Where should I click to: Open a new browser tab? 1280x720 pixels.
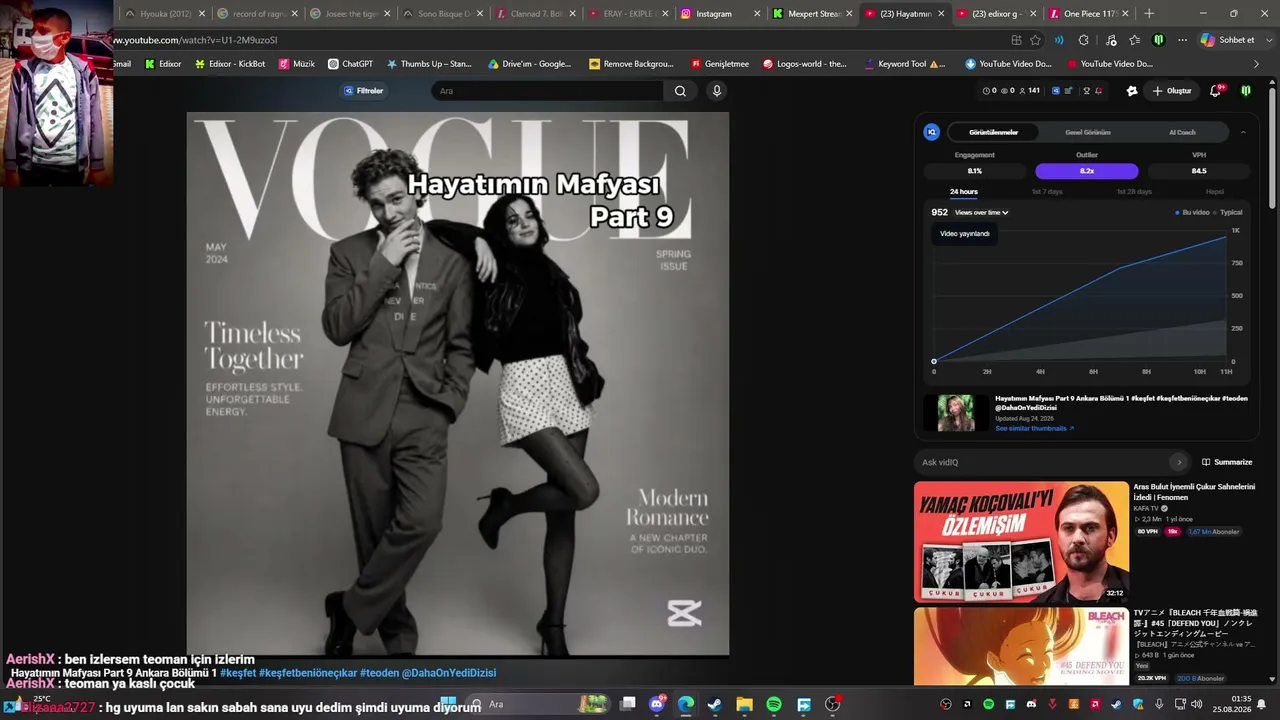[x=1149, y=14]
